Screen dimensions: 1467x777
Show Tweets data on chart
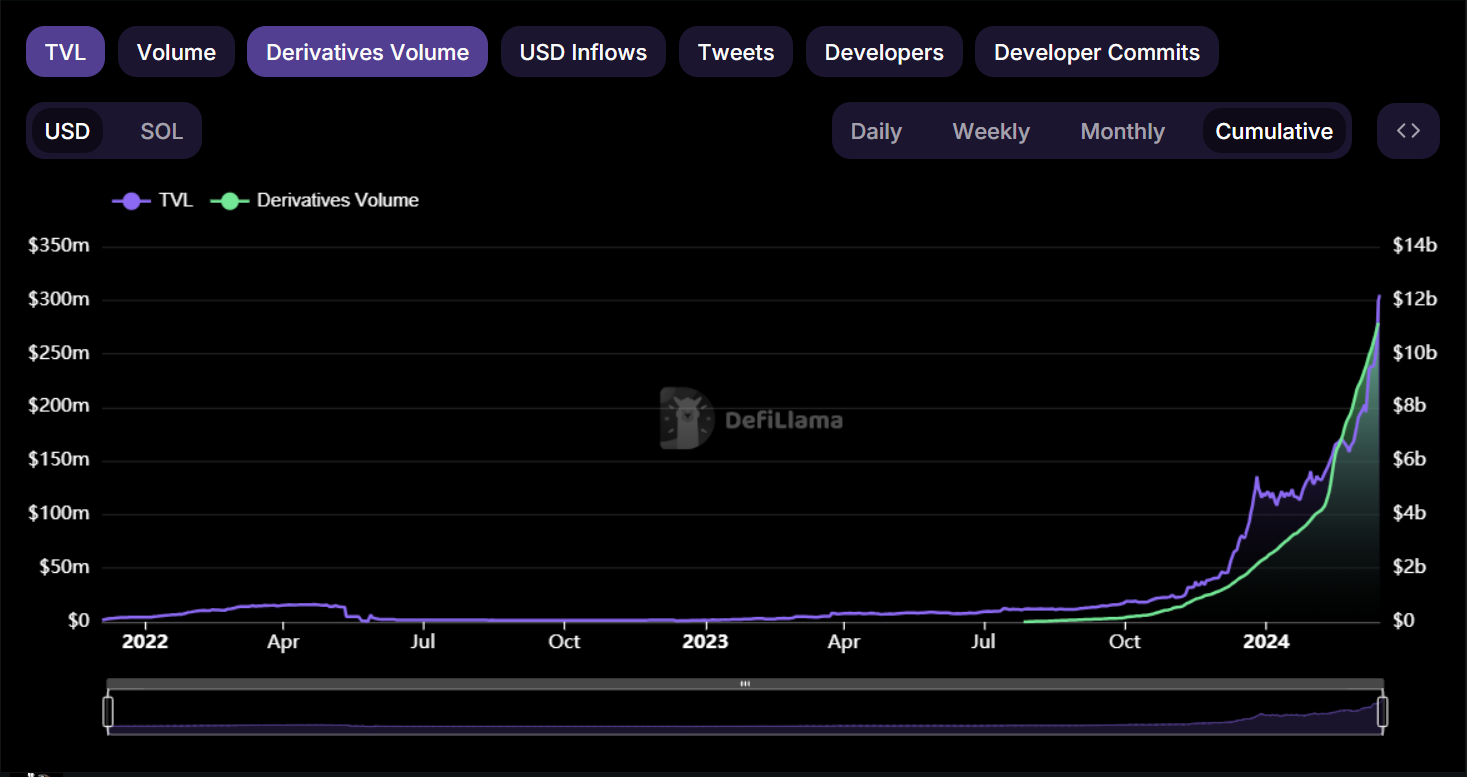click(x=735, y=52)
